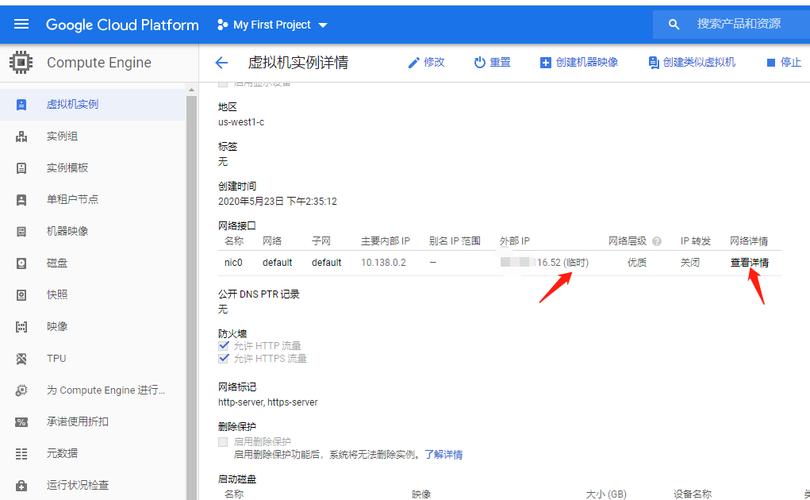810x500 pixels.
Task: Click the internal IP 10.138.0.2
Action: point(383,262)
